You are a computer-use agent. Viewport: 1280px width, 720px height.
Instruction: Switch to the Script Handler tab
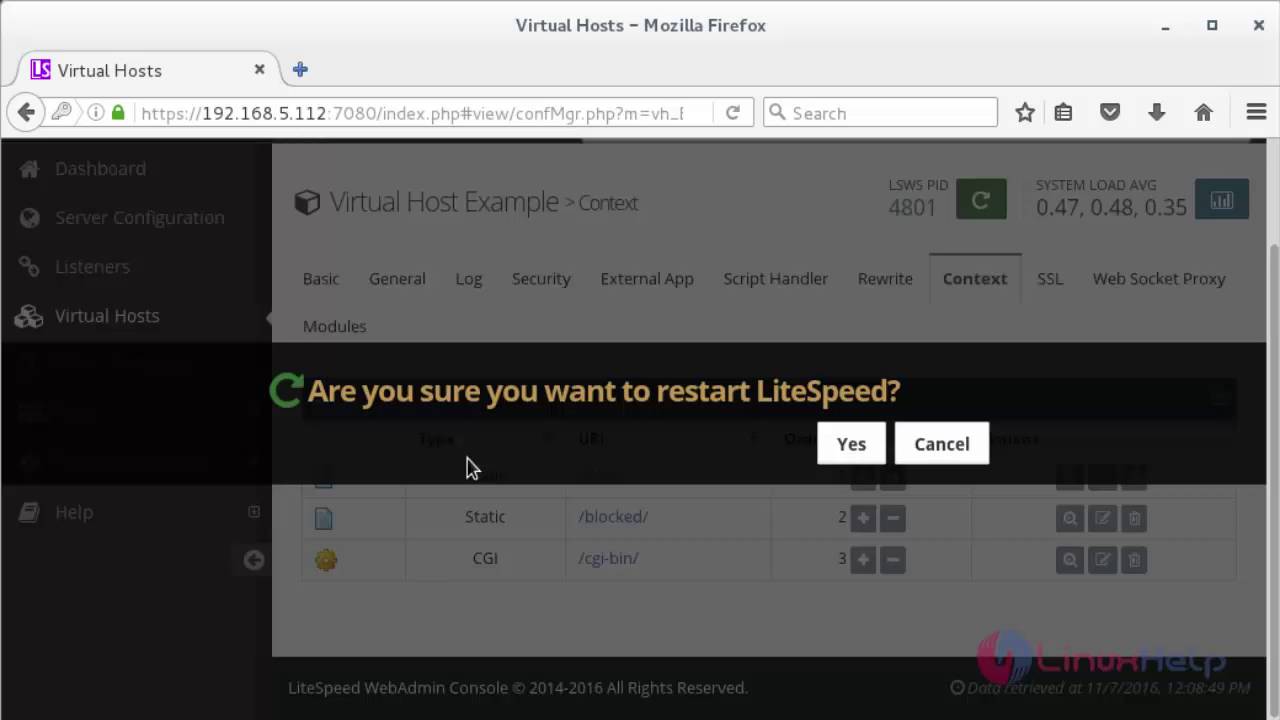pyautogui.click(x=776, y=279)
